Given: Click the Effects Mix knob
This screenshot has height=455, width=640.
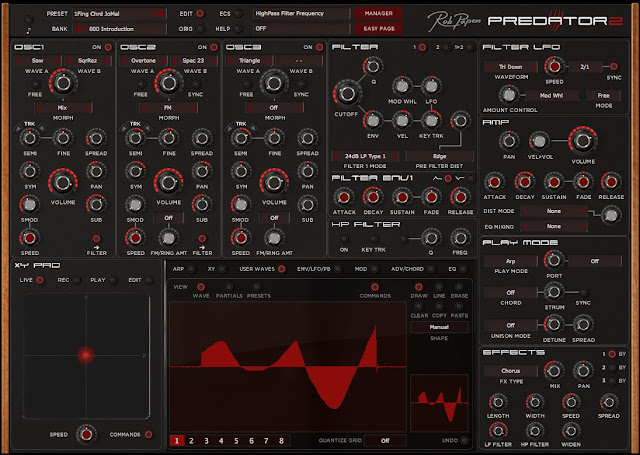Looking at the screenshot, I should pyautogui.click(x=553, y=371).
